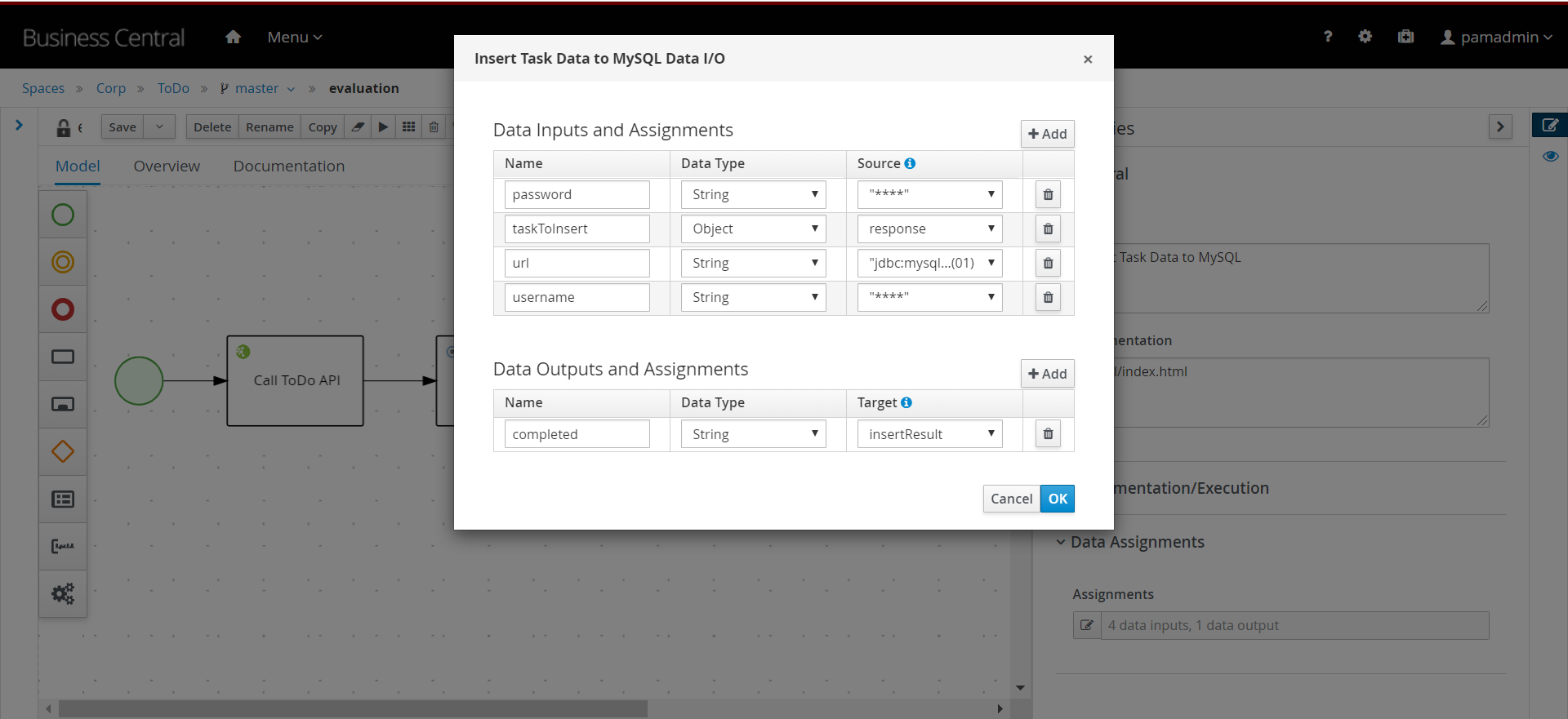The height and width of the screenshot is (719, 1568).
Task: Click the grid view toolbar icon
Action: (409, 127)
